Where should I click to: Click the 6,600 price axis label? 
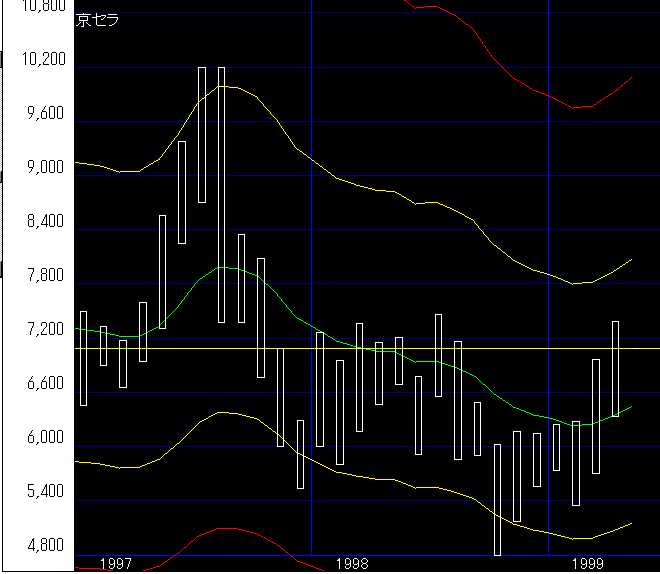coord(42,383)
